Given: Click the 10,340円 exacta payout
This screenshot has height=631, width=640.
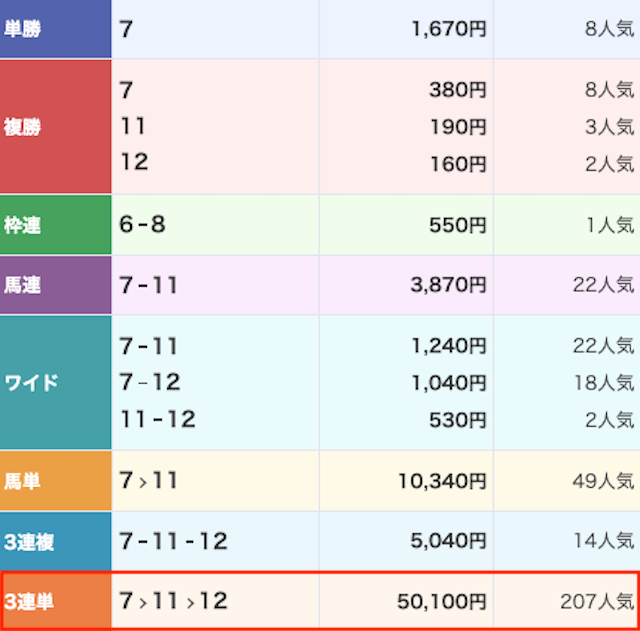Looking at the screenshot, I should click(x=442, y=481).
